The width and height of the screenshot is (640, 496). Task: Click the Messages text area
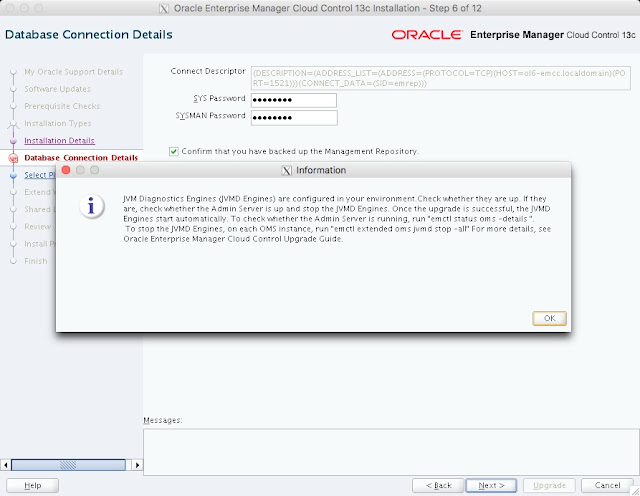click(x=391, y=452)
